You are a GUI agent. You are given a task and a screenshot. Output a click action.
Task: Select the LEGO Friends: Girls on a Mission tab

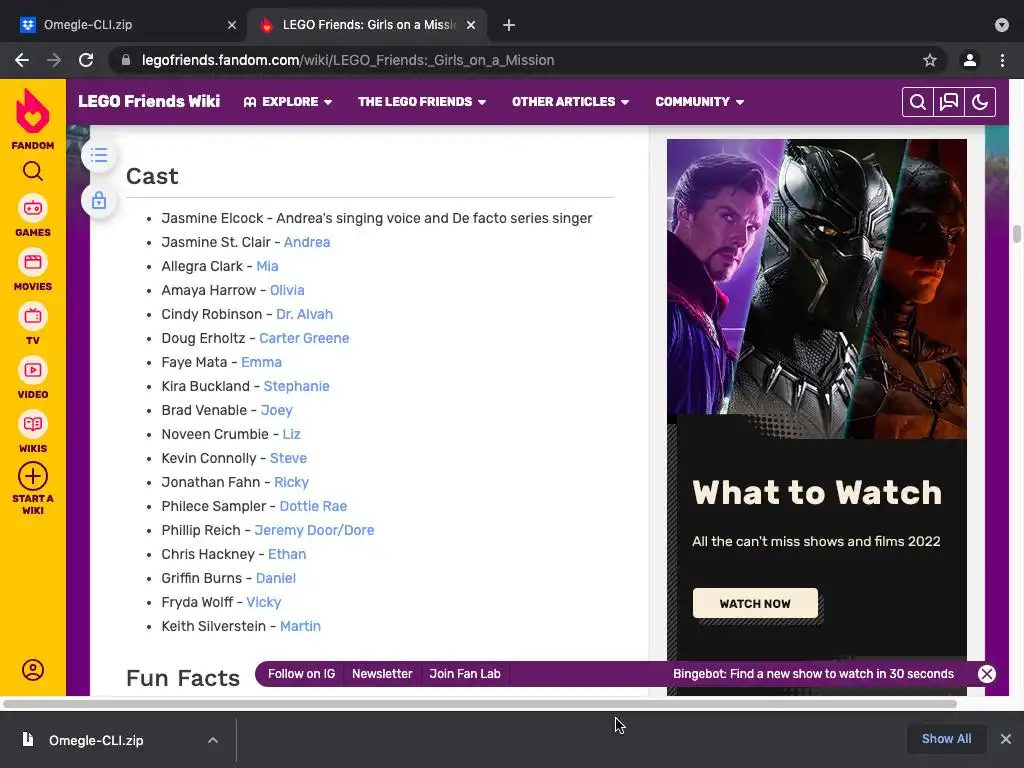tap(367, 25)
